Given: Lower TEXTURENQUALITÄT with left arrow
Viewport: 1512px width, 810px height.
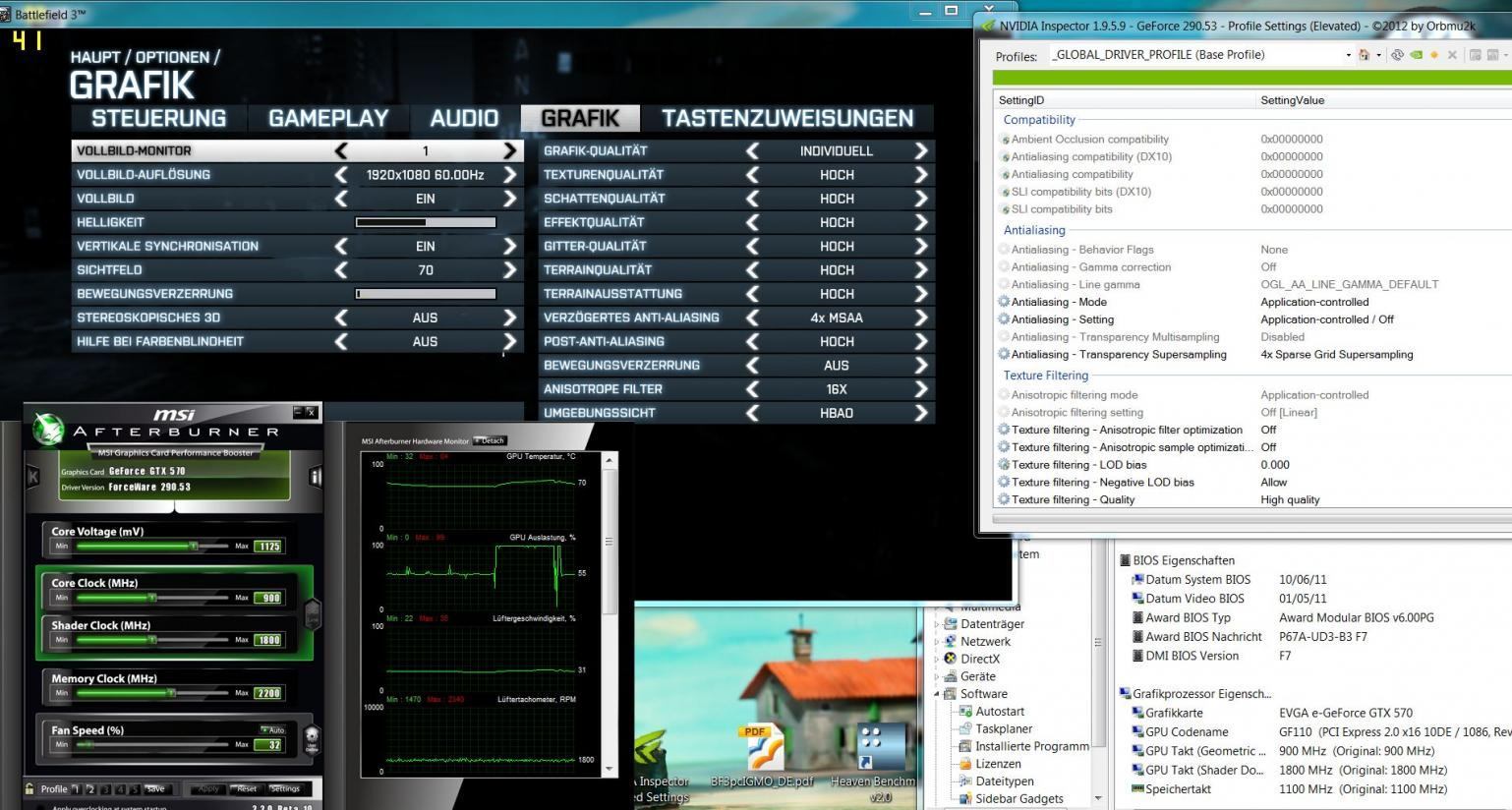Looking at the screenshot, I should (752, 174).
